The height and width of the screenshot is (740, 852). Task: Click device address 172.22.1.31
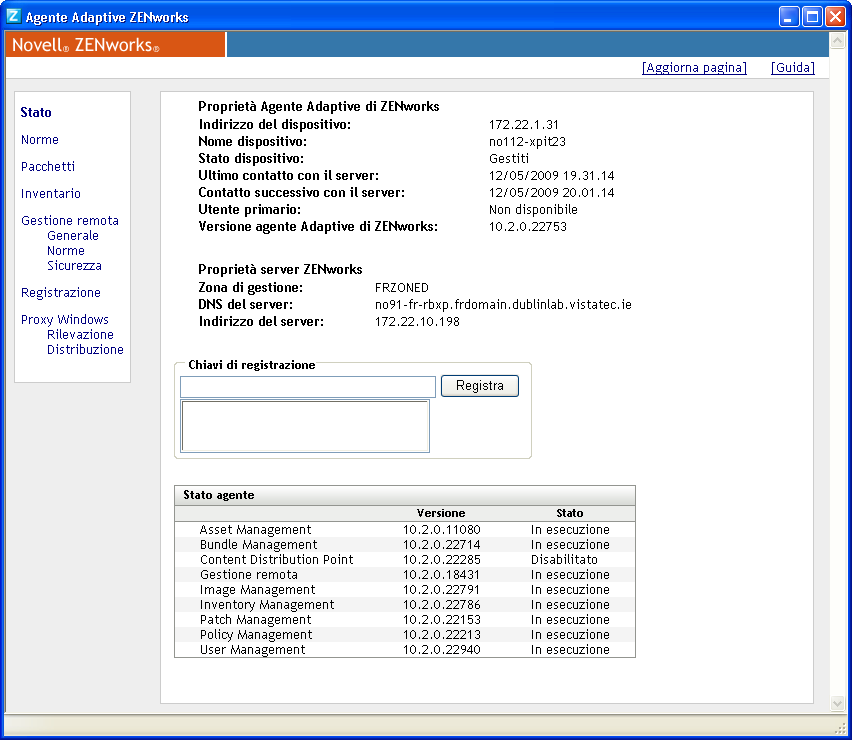(524, 124)
